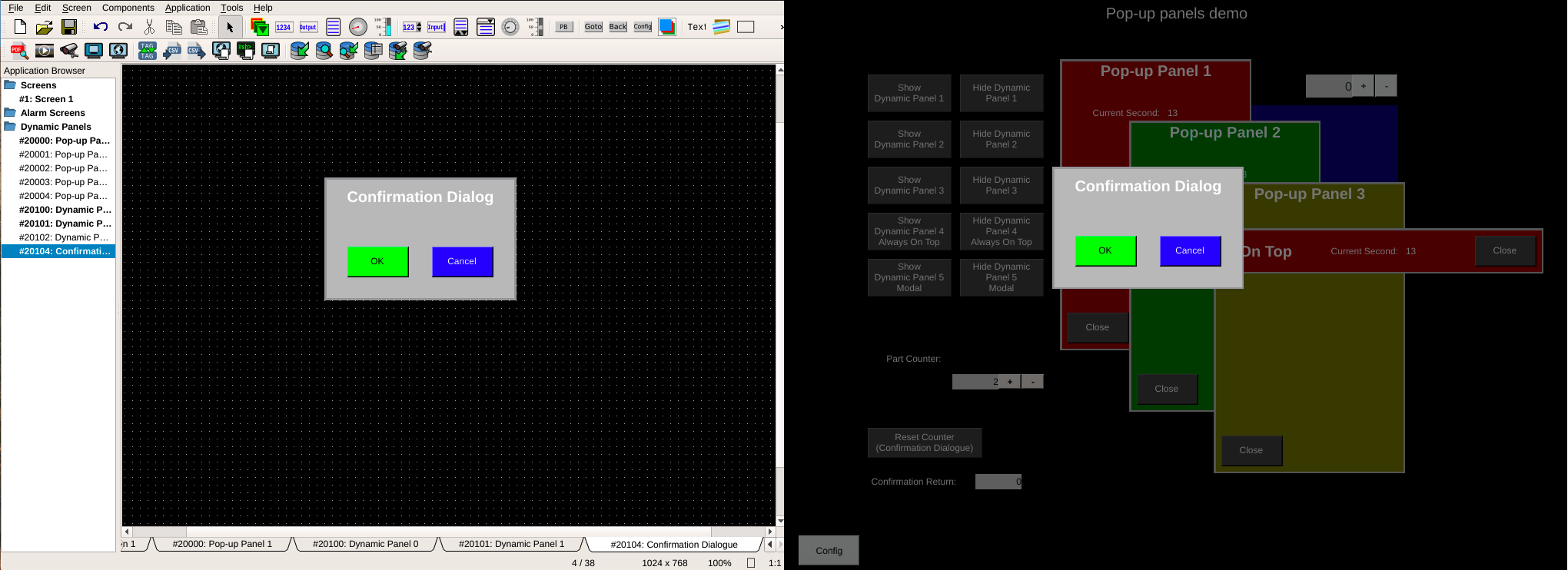
Task: Increment Part Counter with the plus button
Action: (1010, 382)
